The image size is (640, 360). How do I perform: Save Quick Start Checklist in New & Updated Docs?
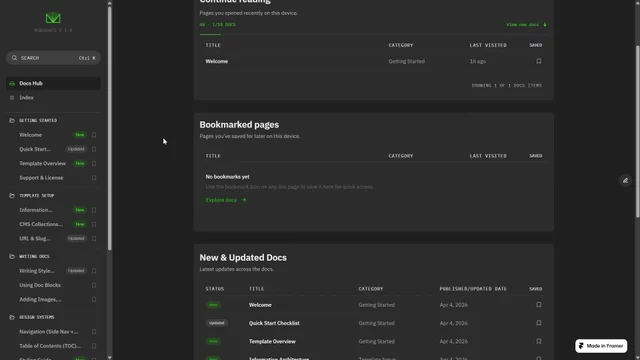tap(539, 323)
